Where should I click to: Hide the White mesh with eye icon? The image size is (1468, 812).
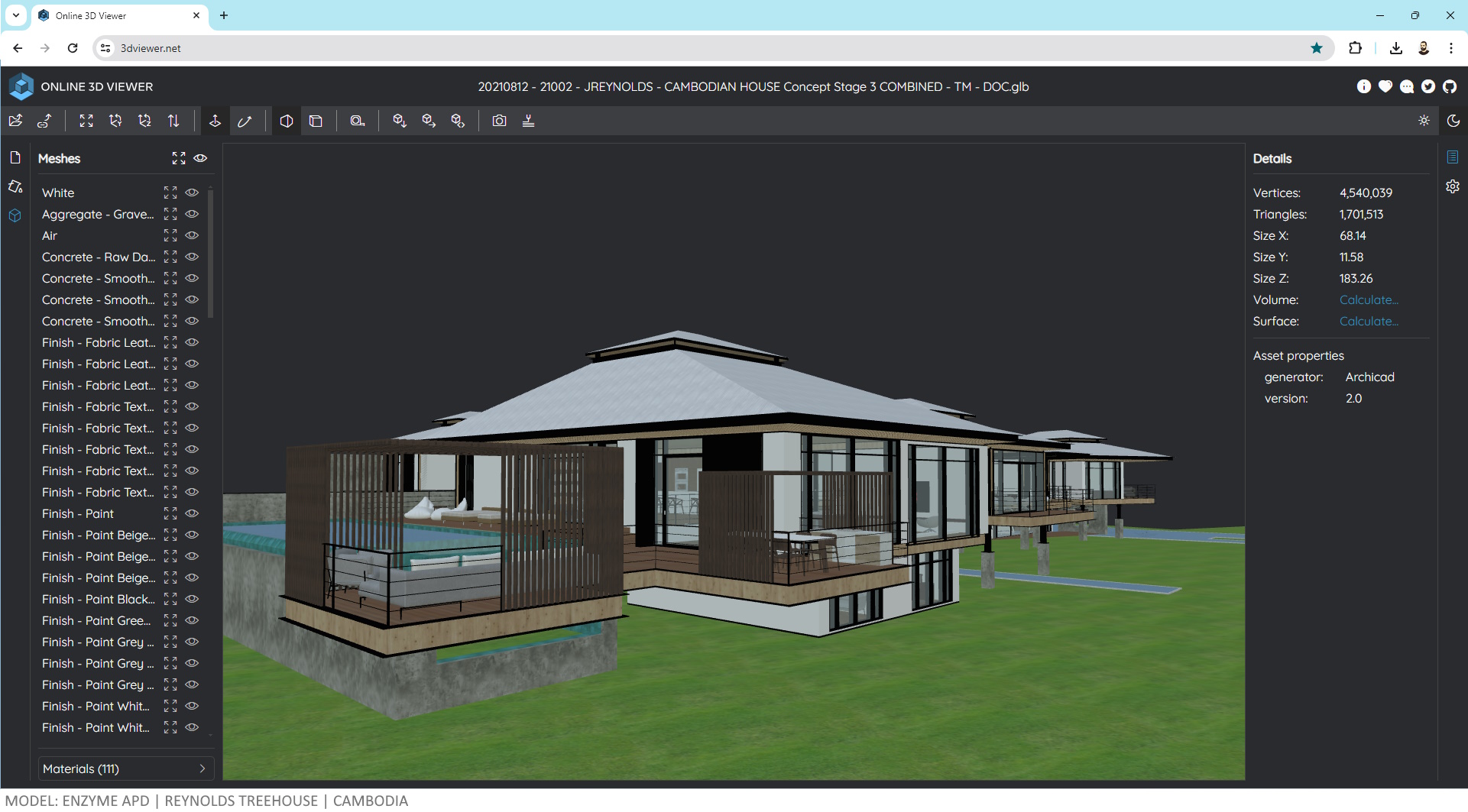pyautogui.click(x=193, y=192)
